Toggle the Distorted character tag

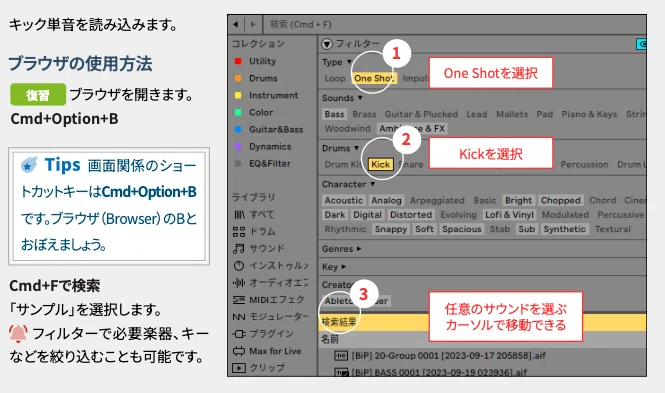[411, 215]
